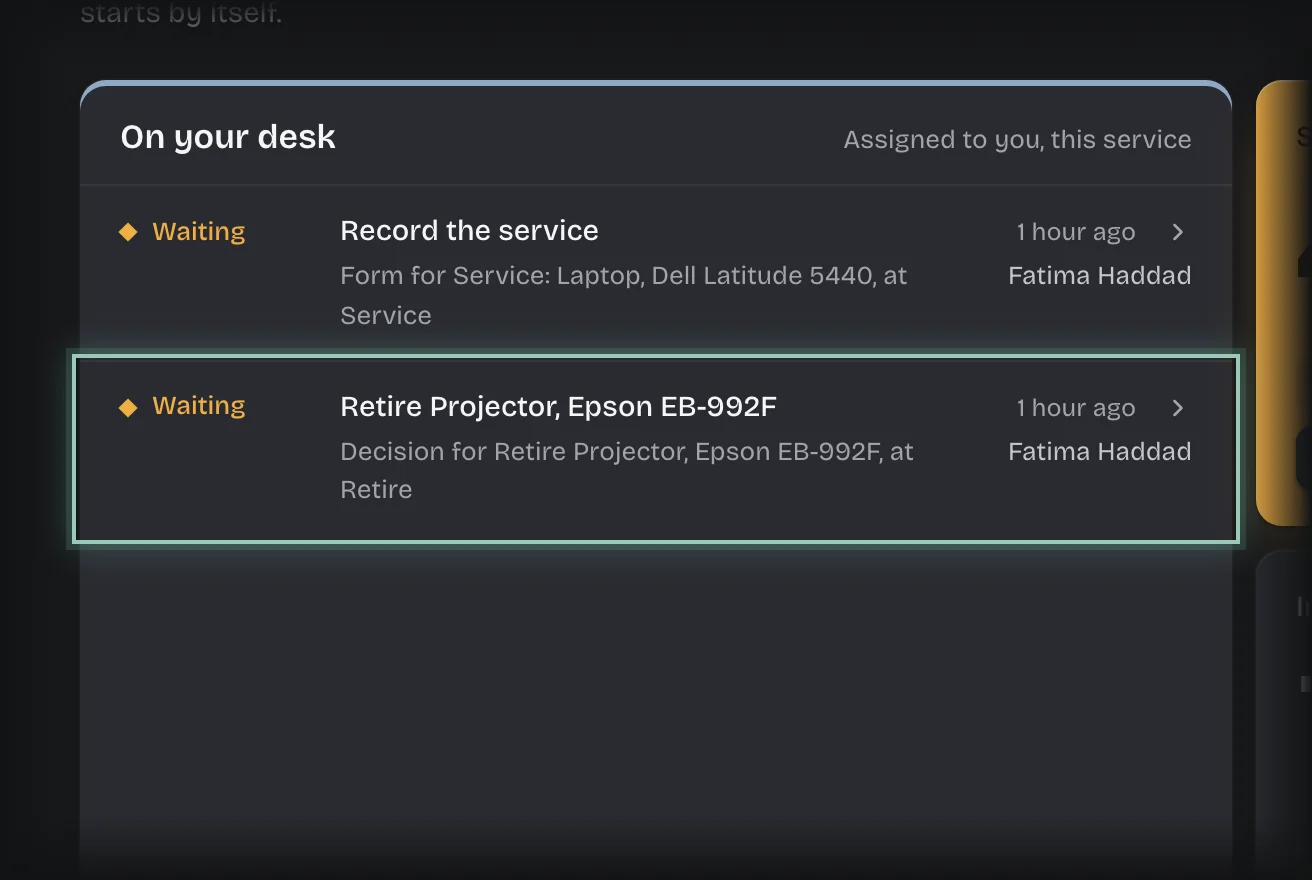Click the "Waiting" status in the Record the service row
This screenshot has height=880, width=1312.
pos(198,232)
